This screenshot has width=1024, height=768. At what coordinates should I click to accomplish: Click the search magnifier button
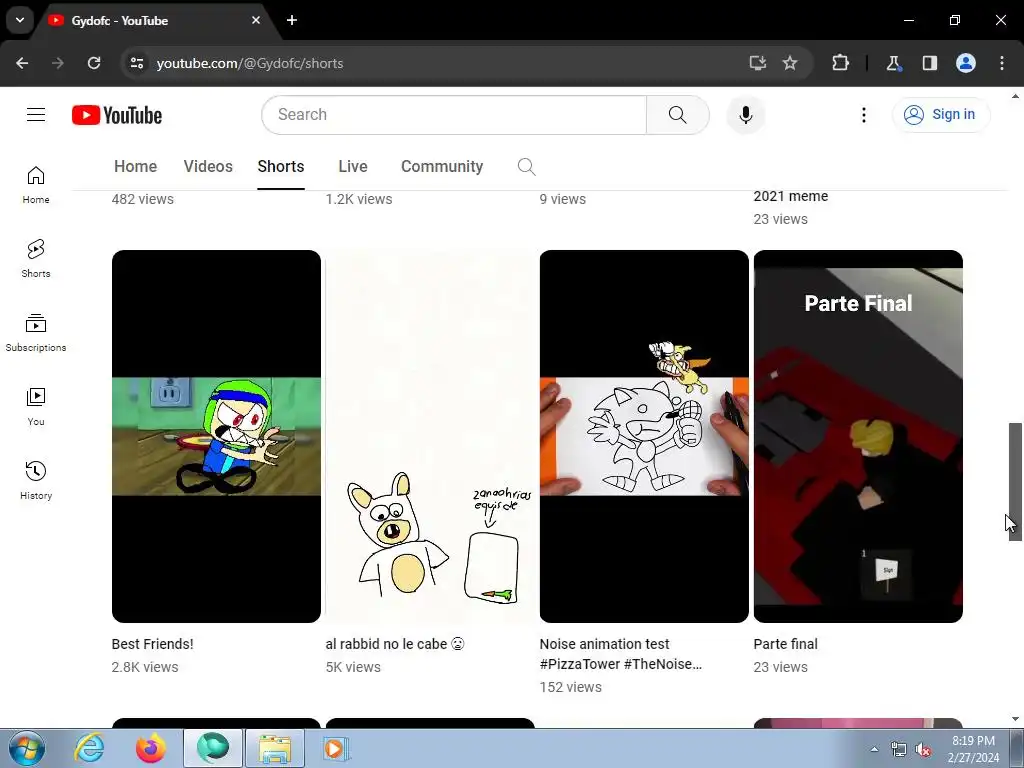coord(677,115)
